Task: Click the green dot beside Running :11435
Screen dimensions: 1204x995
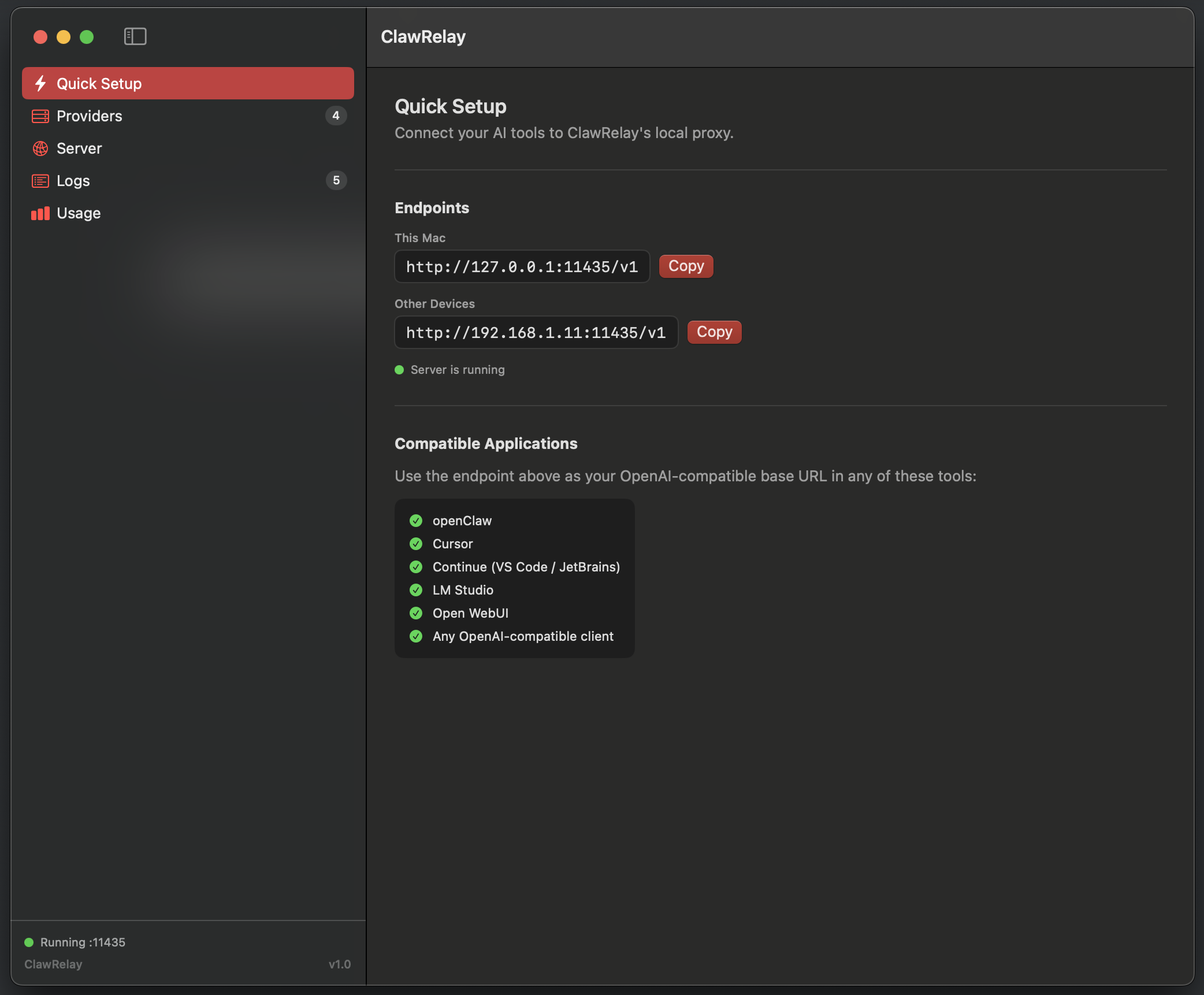Action: tap(29, 942)
